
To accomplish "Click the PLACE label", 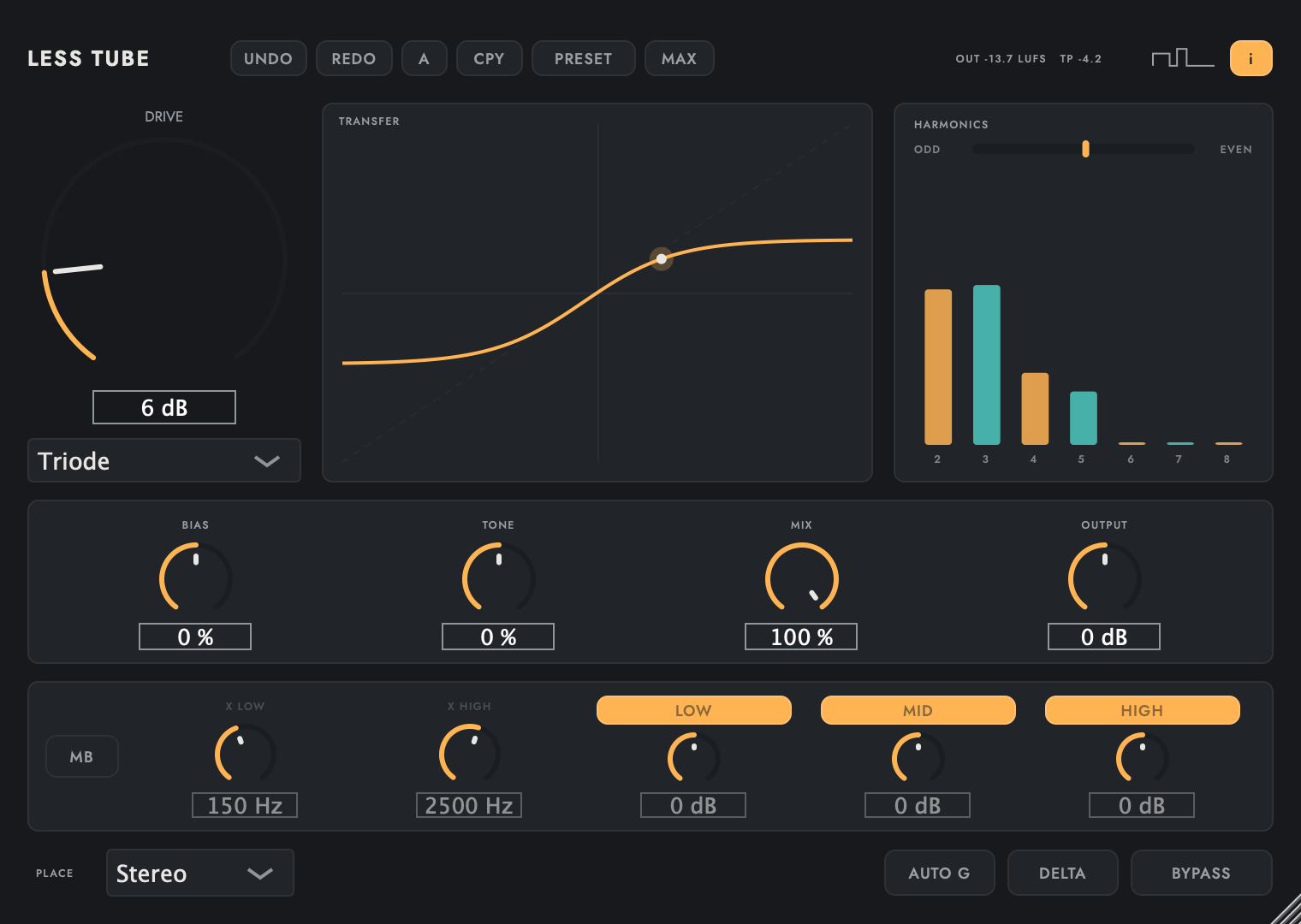I will tap(55, 874).
